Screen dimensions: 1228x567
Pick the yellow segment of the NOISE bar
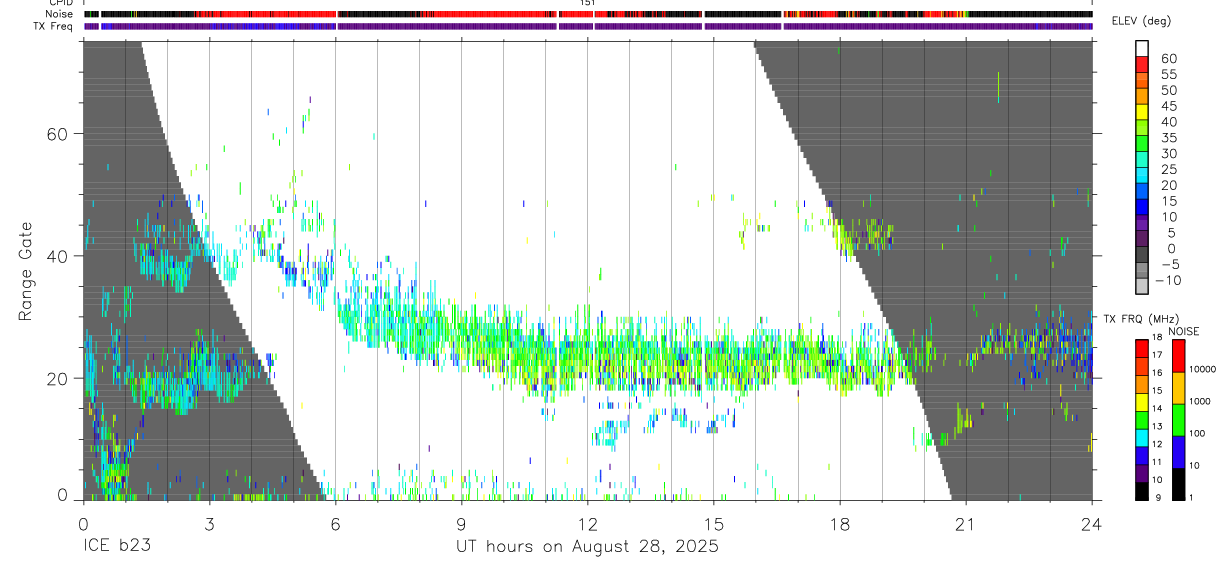point(1179,388)
